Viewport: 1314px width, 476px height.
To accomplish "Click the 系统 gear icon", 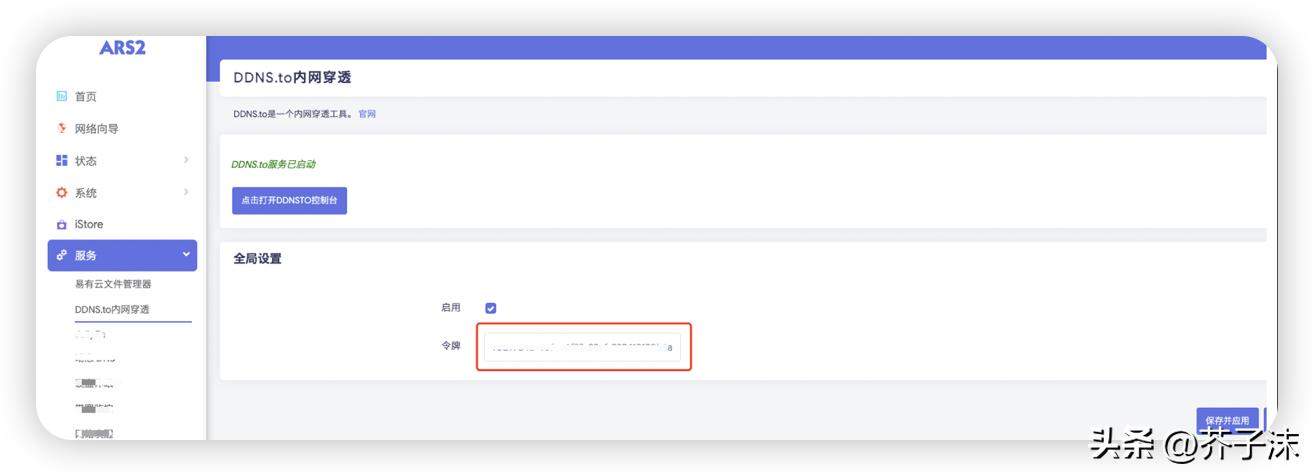I will click(x=61, y=193).
